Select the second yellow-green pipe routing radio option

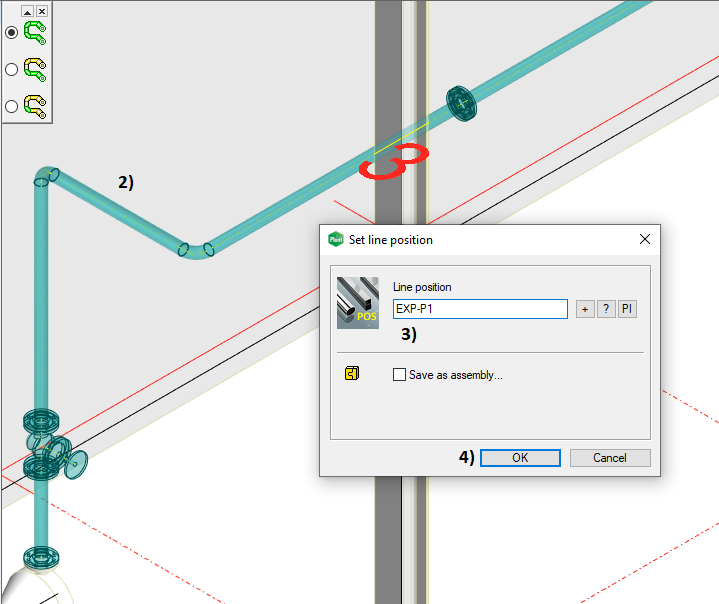(x=11, y=69)
